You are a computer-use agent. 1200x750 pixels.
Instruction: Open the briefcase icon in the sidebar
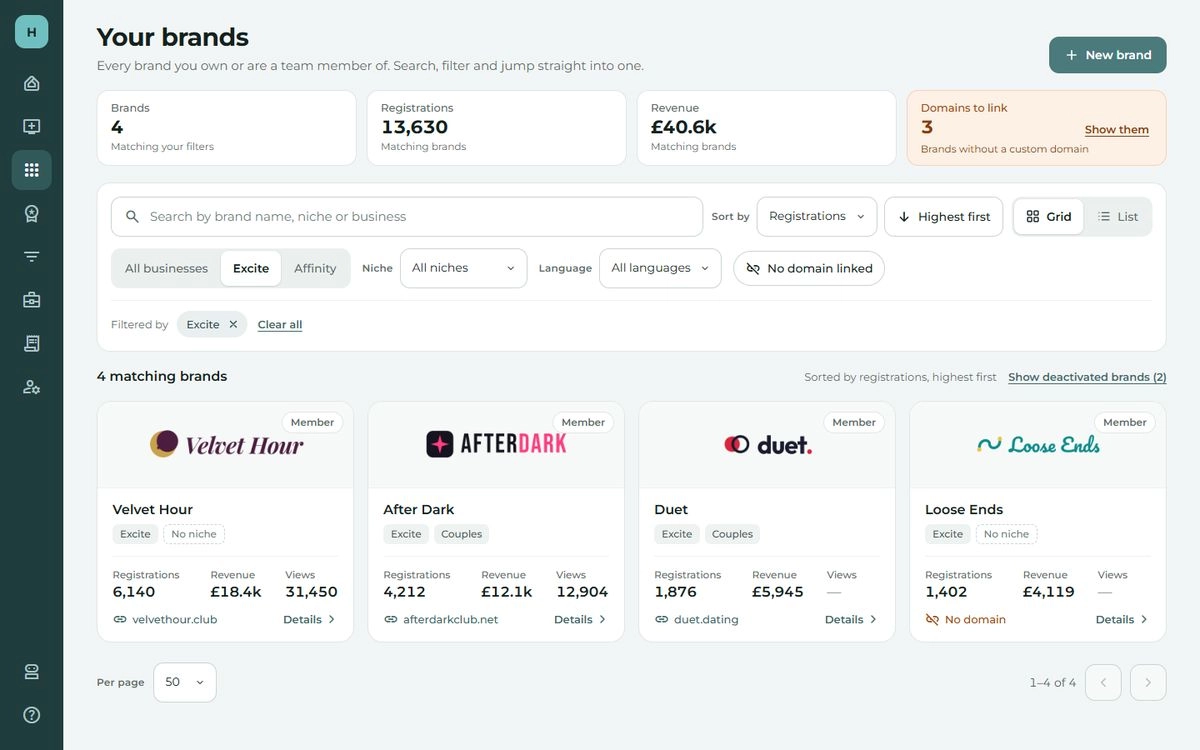click(31, 300)
